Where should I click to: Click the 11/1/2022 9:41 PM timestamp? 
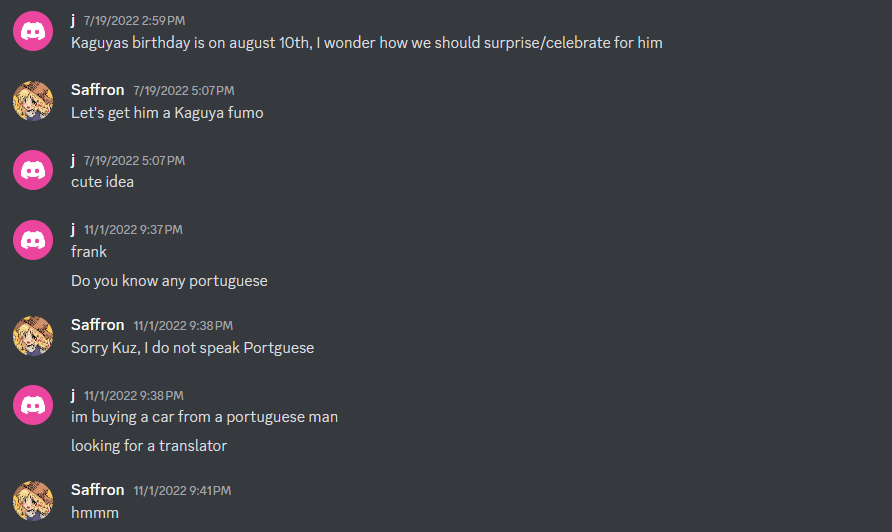click(182, 490)
